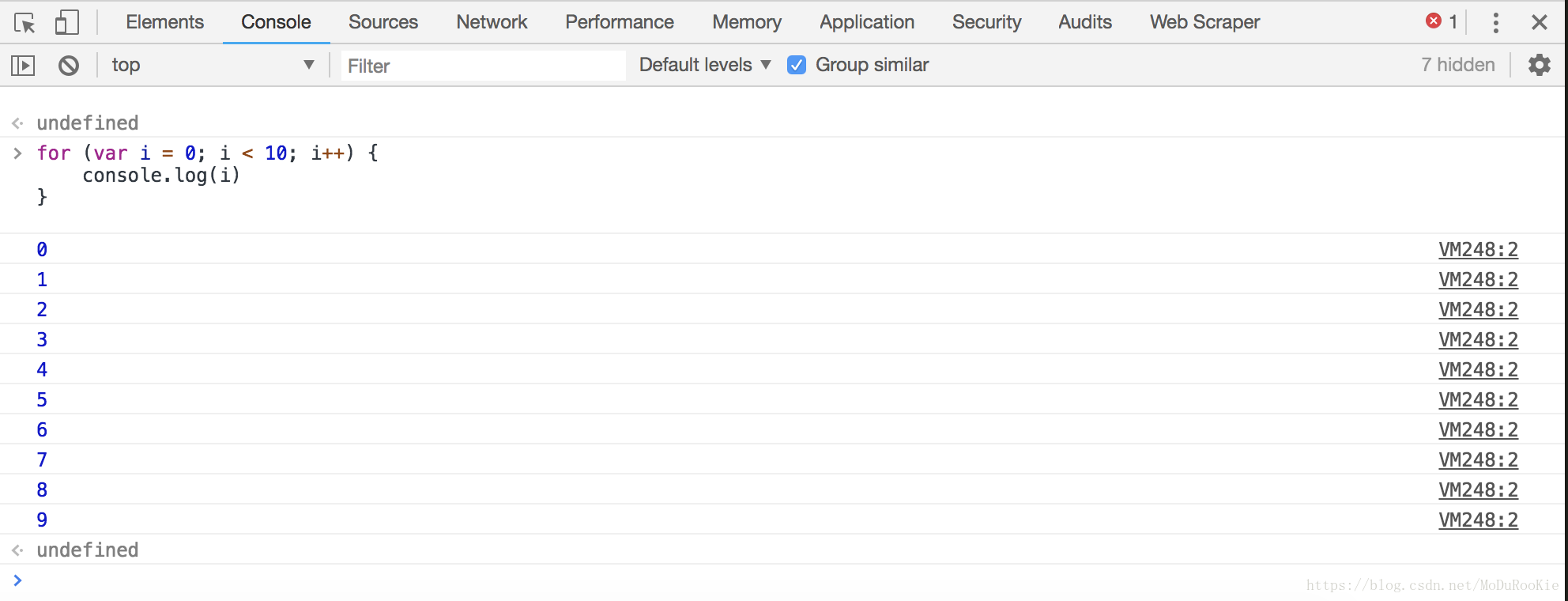
Task: Open VM248:2 link for output 5
Action: 1478,399
